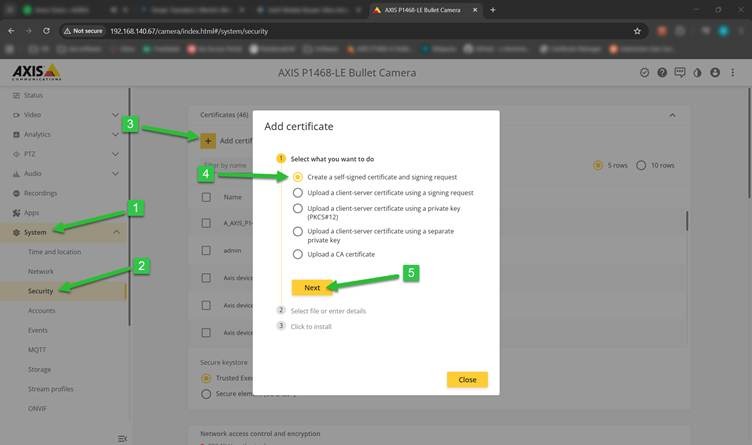Click the page vertical scrollbar
Screen dimensions: 752x445
pyautogui.click(x=749, y=144)
